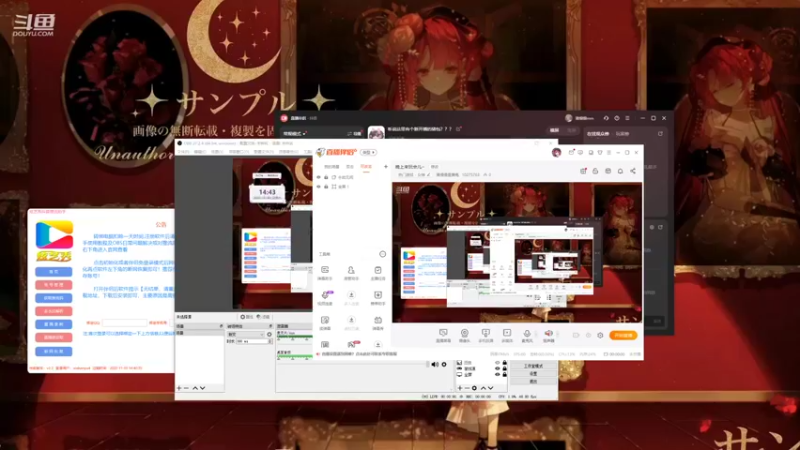Click the hamburger menu icon in companion title bar
Image resolution: width=800 pixels, height=450 pixels.
tap(609, 152)
